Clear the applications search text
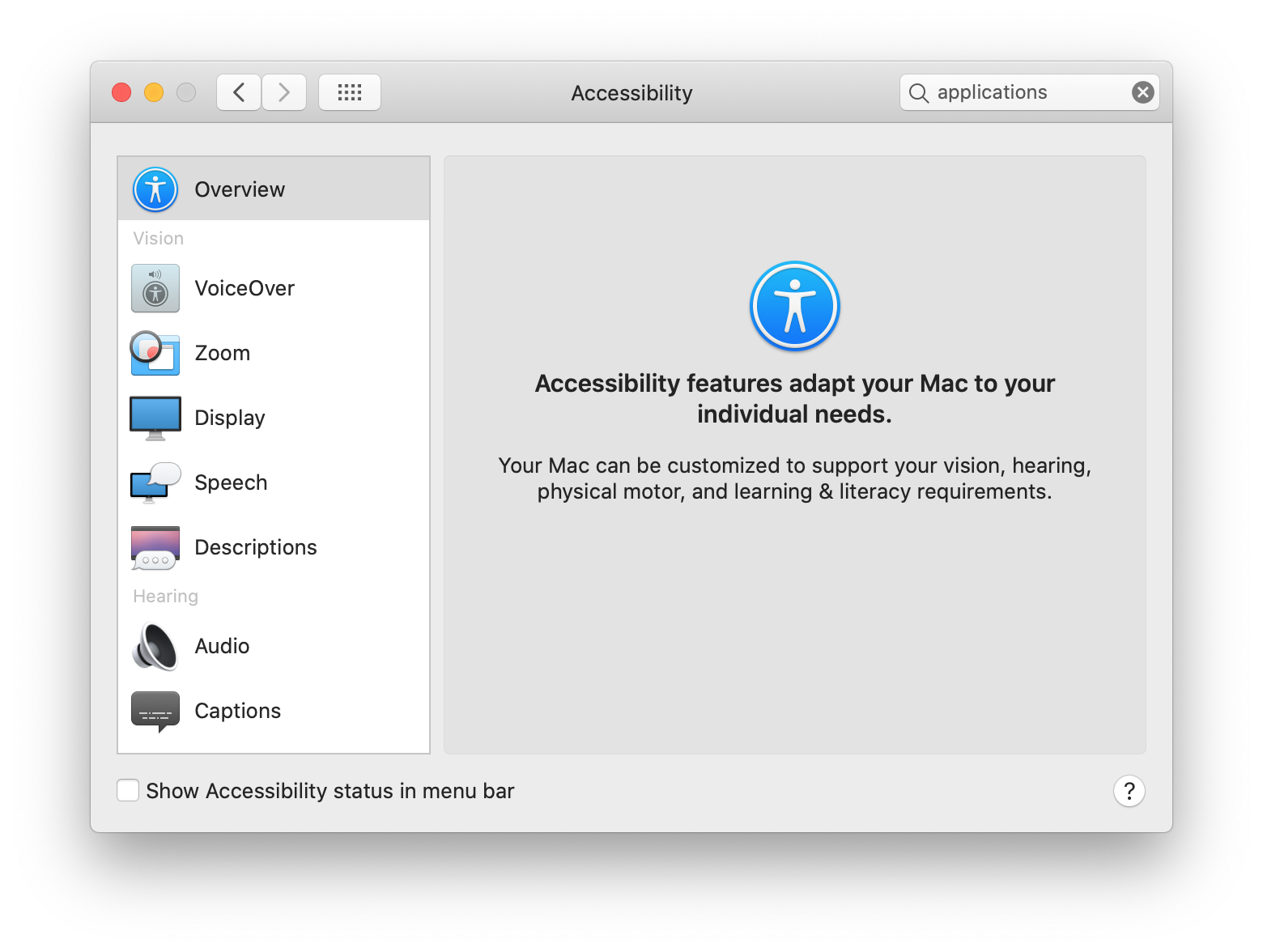 pos(1142,92)
